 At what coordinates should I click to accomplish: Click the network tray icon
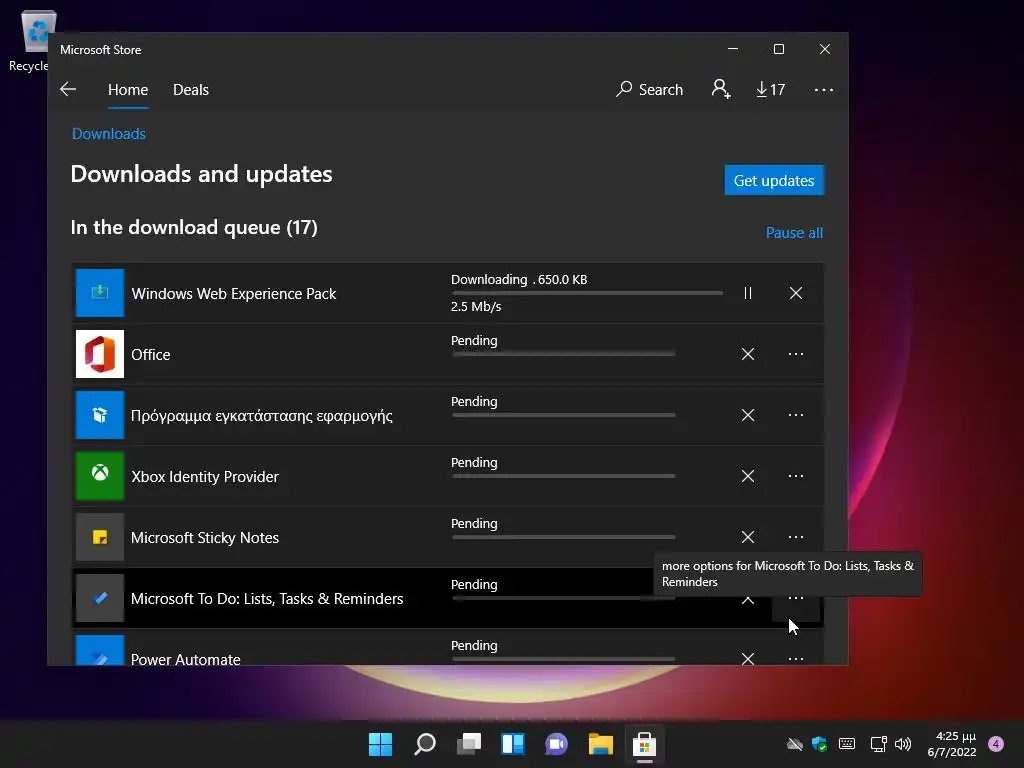click(878, 744)
